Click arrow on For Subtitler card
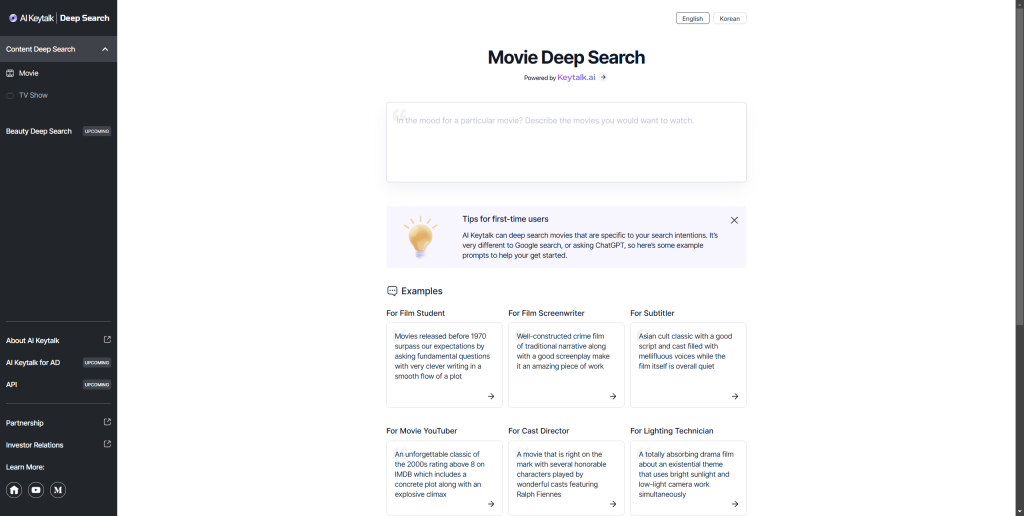This screenshot has width=1024, height=516. pos(735,396)
